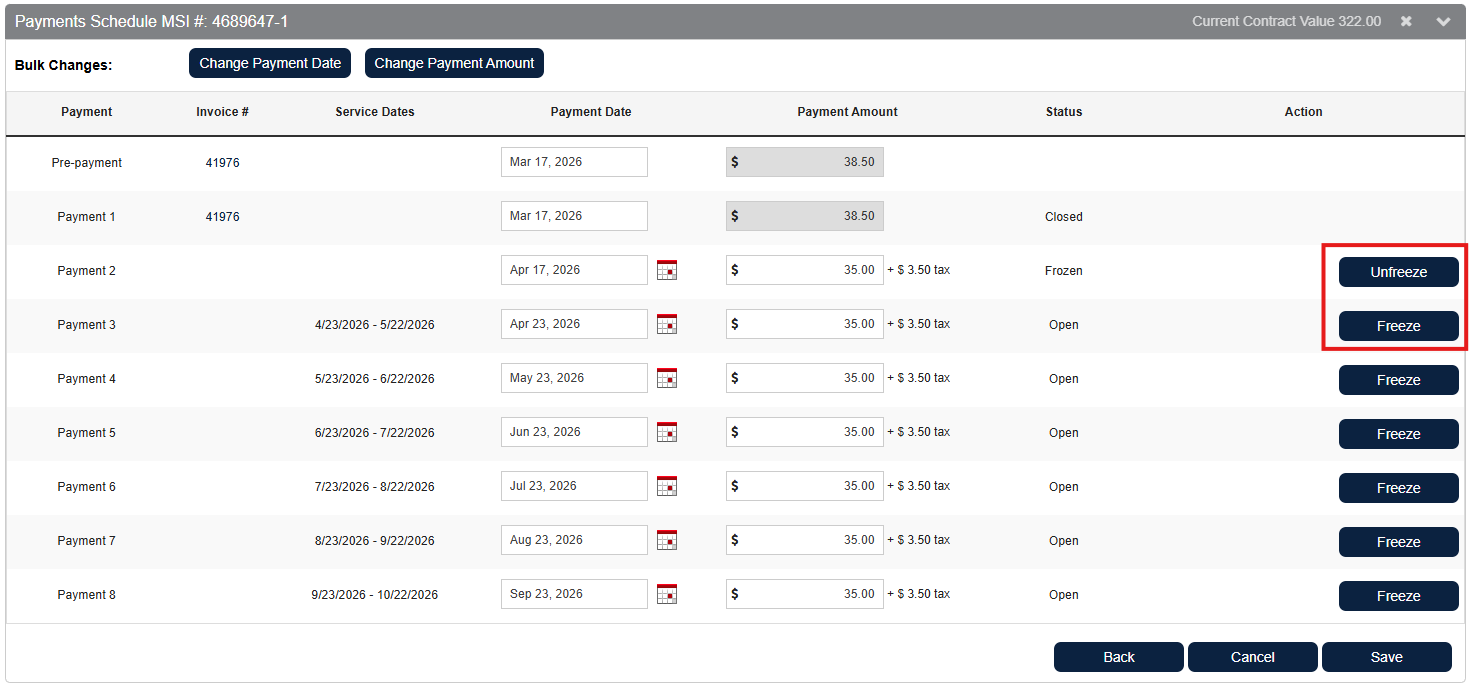This screenshot has width=1474, height=691.
Task: Go Back from payment schedule
Action: point(1118,657)
